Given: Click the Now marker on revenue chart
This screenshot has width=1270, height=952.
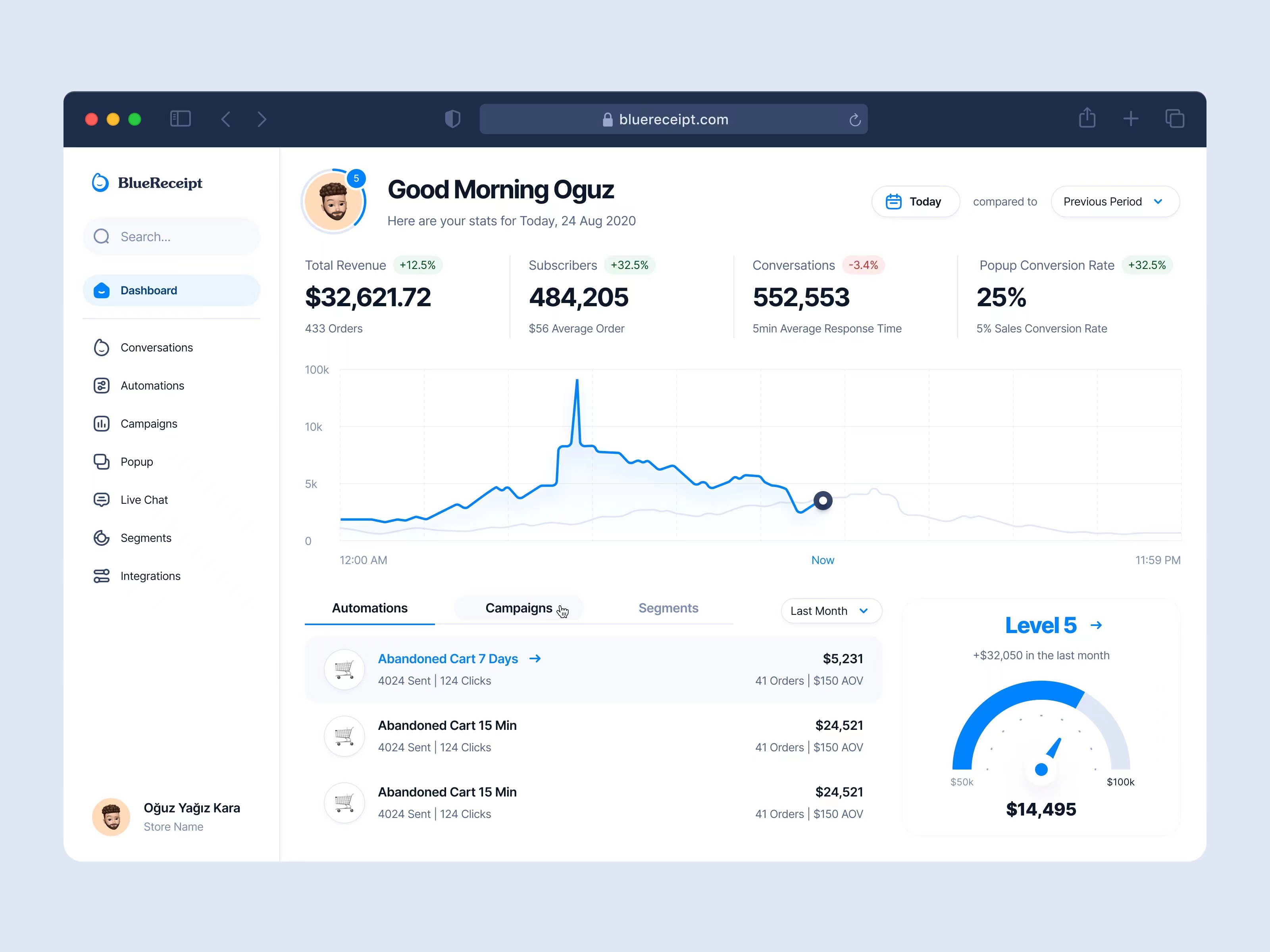Looking at the screenshot, I should [x=823, y=501].
